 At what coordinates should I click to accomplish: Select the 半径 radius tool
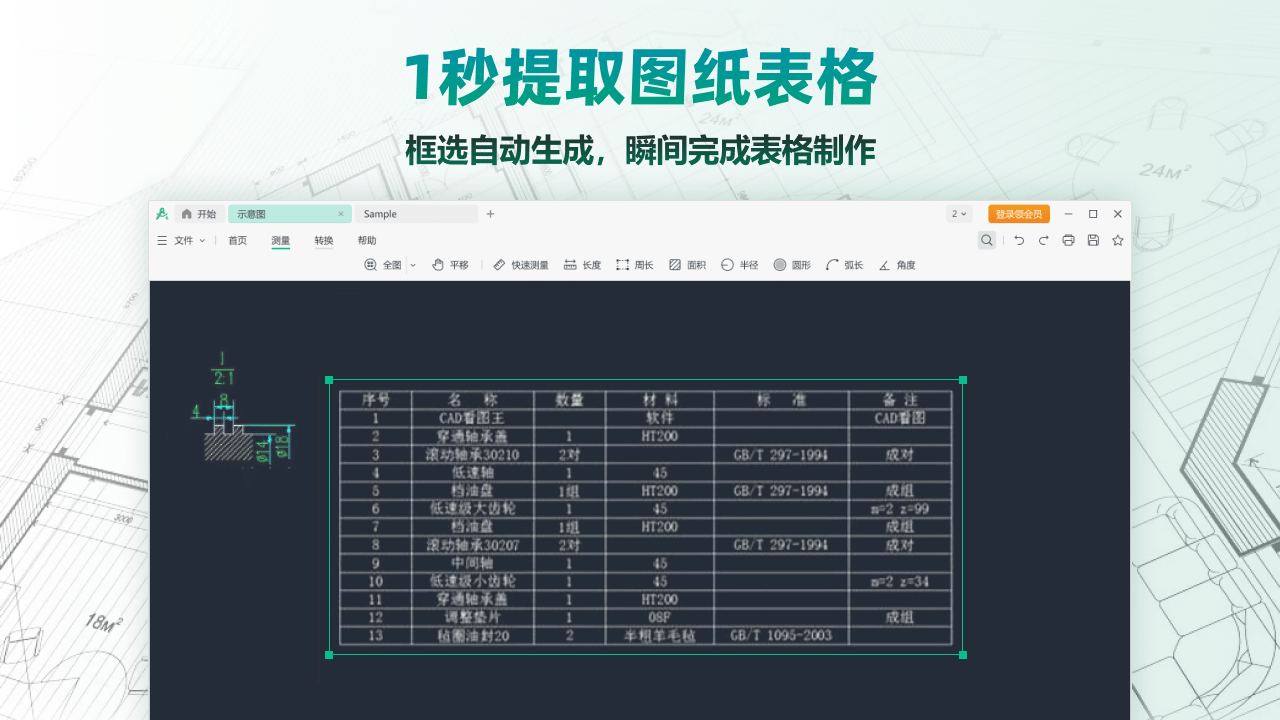pyautogui.click(x=739, y=265)
